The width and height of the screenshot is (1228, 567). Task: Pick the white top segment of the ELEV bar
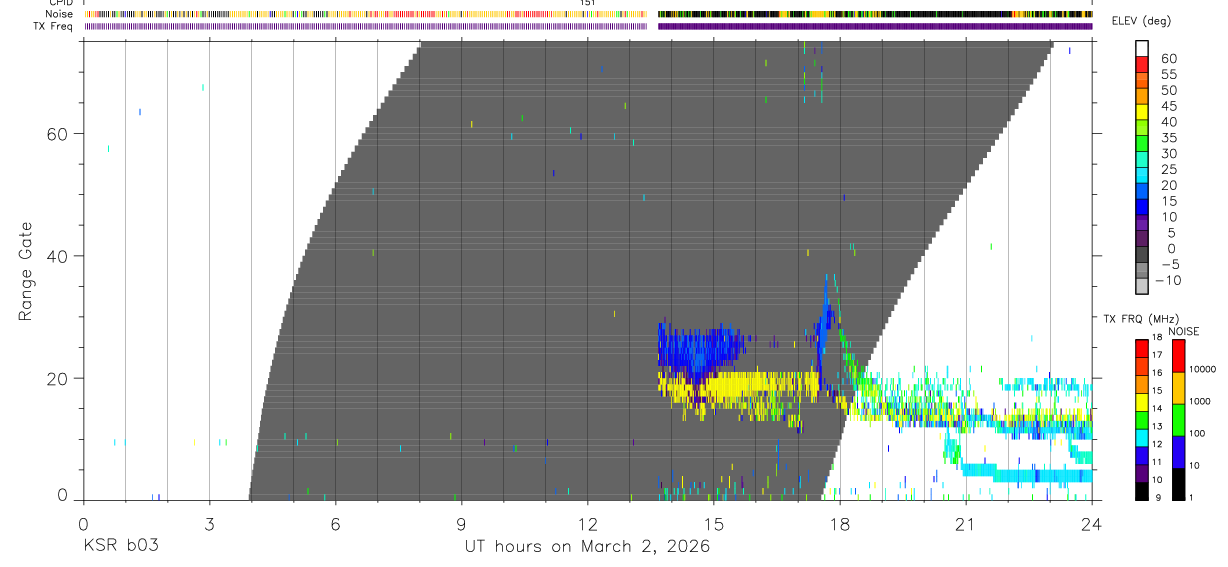(1142, 49)
